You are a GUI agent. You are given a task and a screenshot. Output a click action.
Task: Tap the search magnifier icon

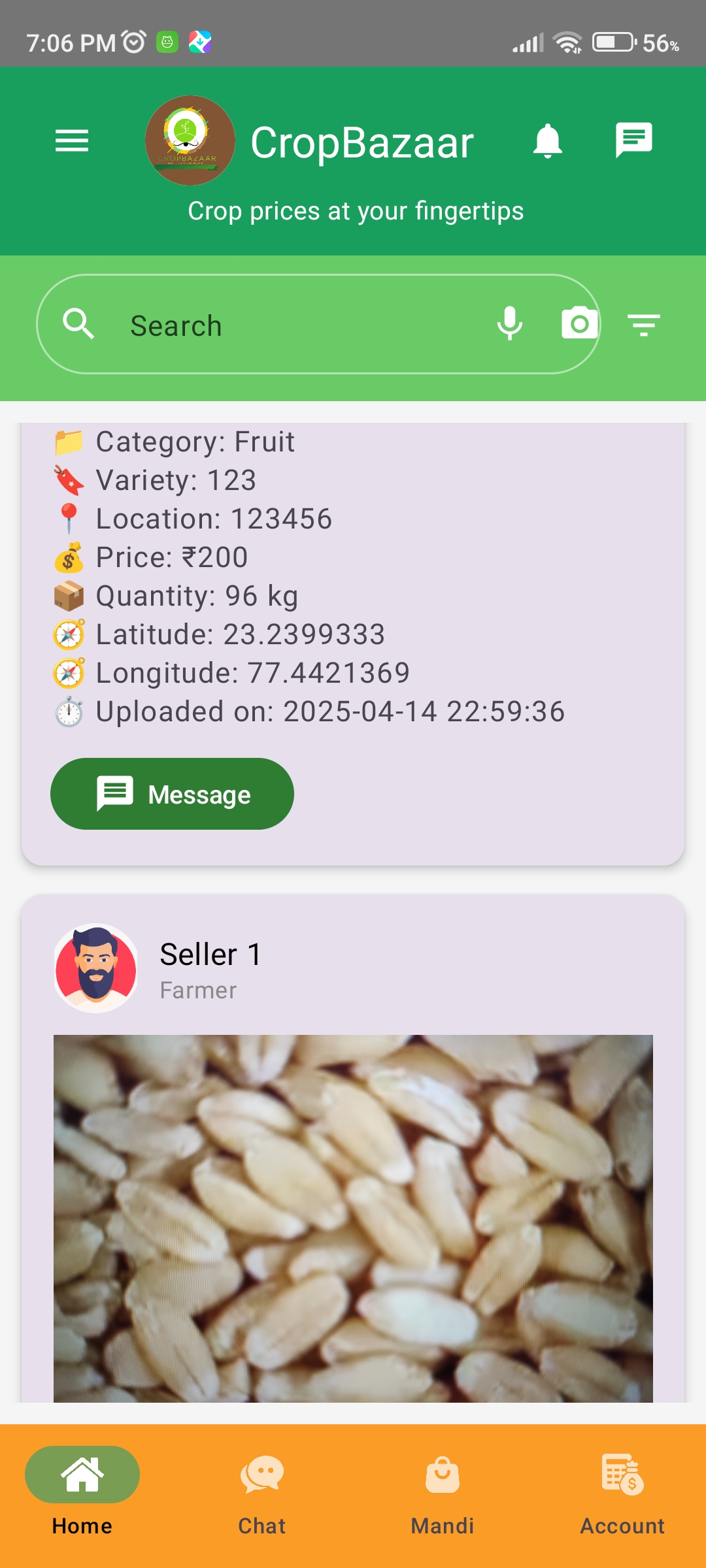coord(78,324)
